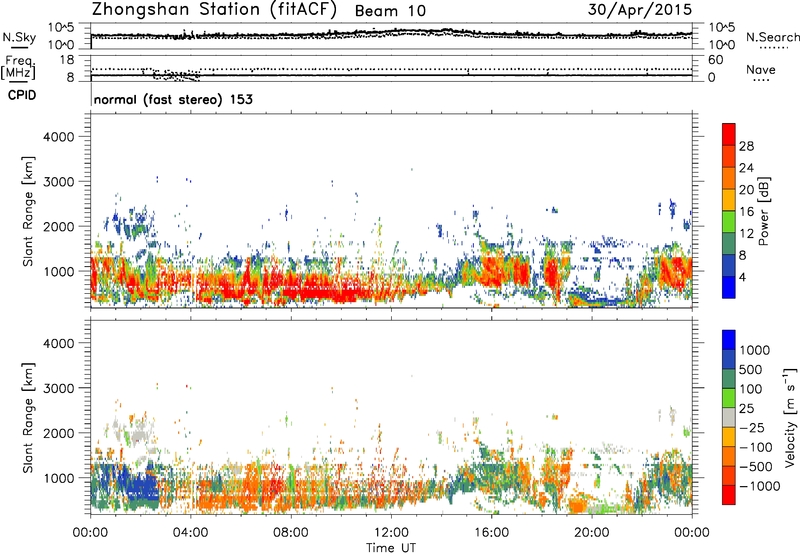The width and height of the screenshot is (800, 554).
Task: Select the CPID label
Action: [x=22, y=95]
